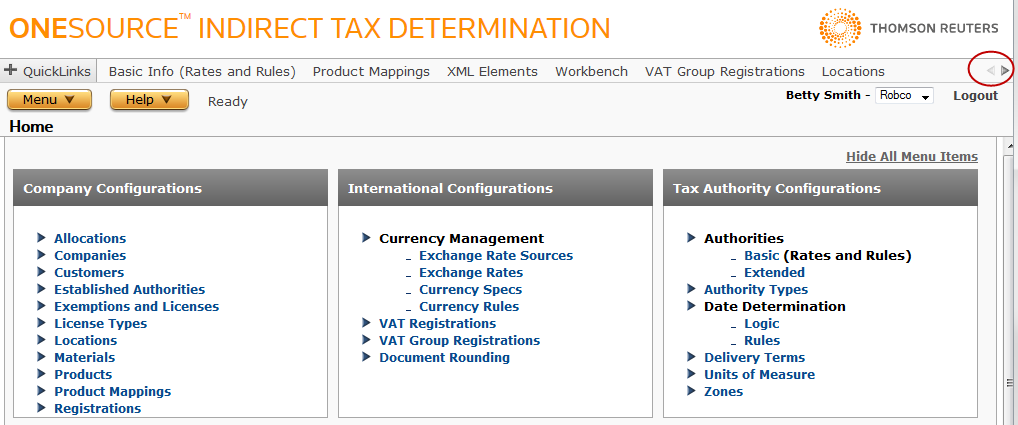Open Exemptions and Licenses page
Viewport: 1018px width, 425px height.
point(136,306)
